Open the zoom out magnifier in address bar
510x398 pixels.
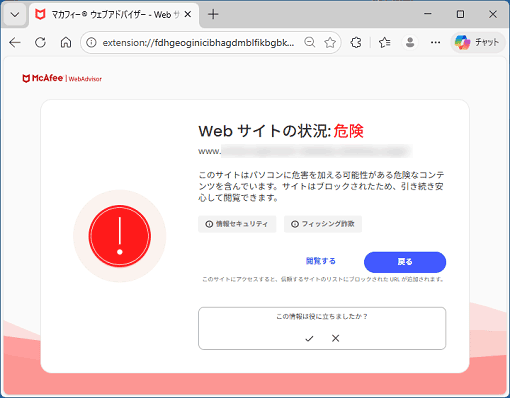pos(310,42)
